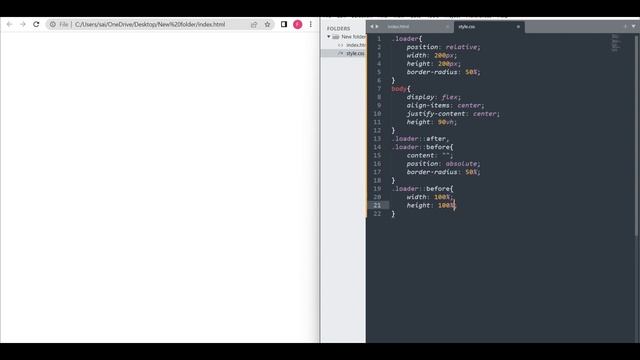Click '.loader::before{' on line 19

(x=422, y=189)
